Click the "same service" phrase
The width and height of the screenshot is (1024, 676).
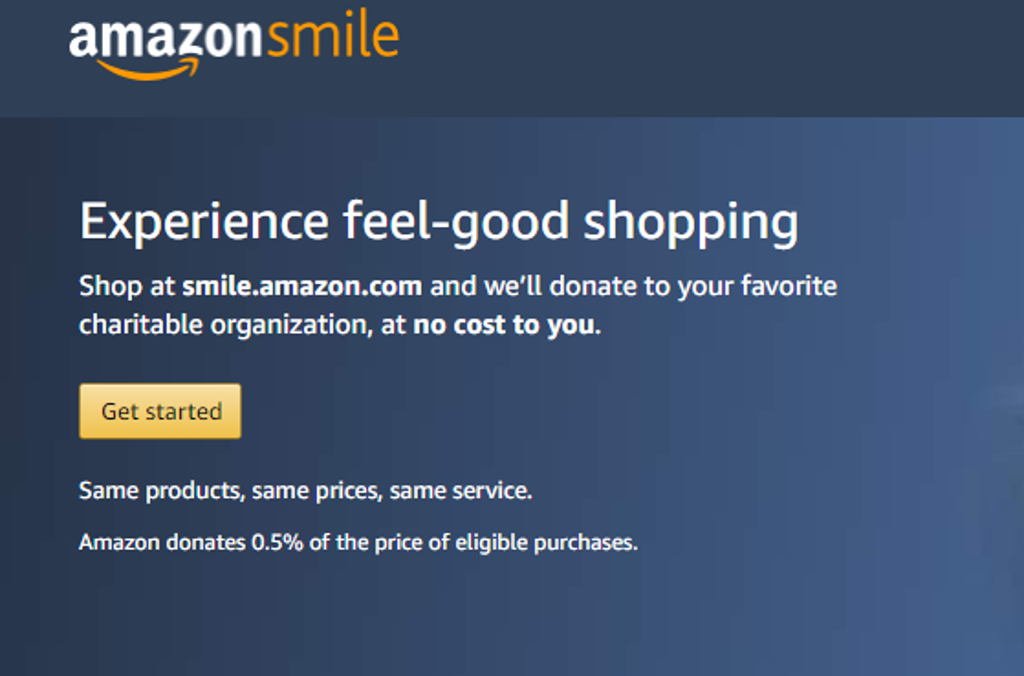pos(459,491)
